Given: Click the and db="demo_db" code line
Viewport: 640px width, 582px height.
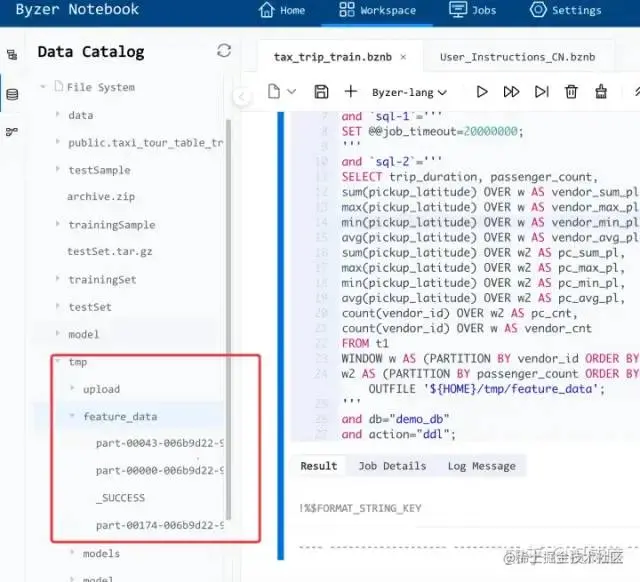Looking at the screenshot, I should [396, 419].
